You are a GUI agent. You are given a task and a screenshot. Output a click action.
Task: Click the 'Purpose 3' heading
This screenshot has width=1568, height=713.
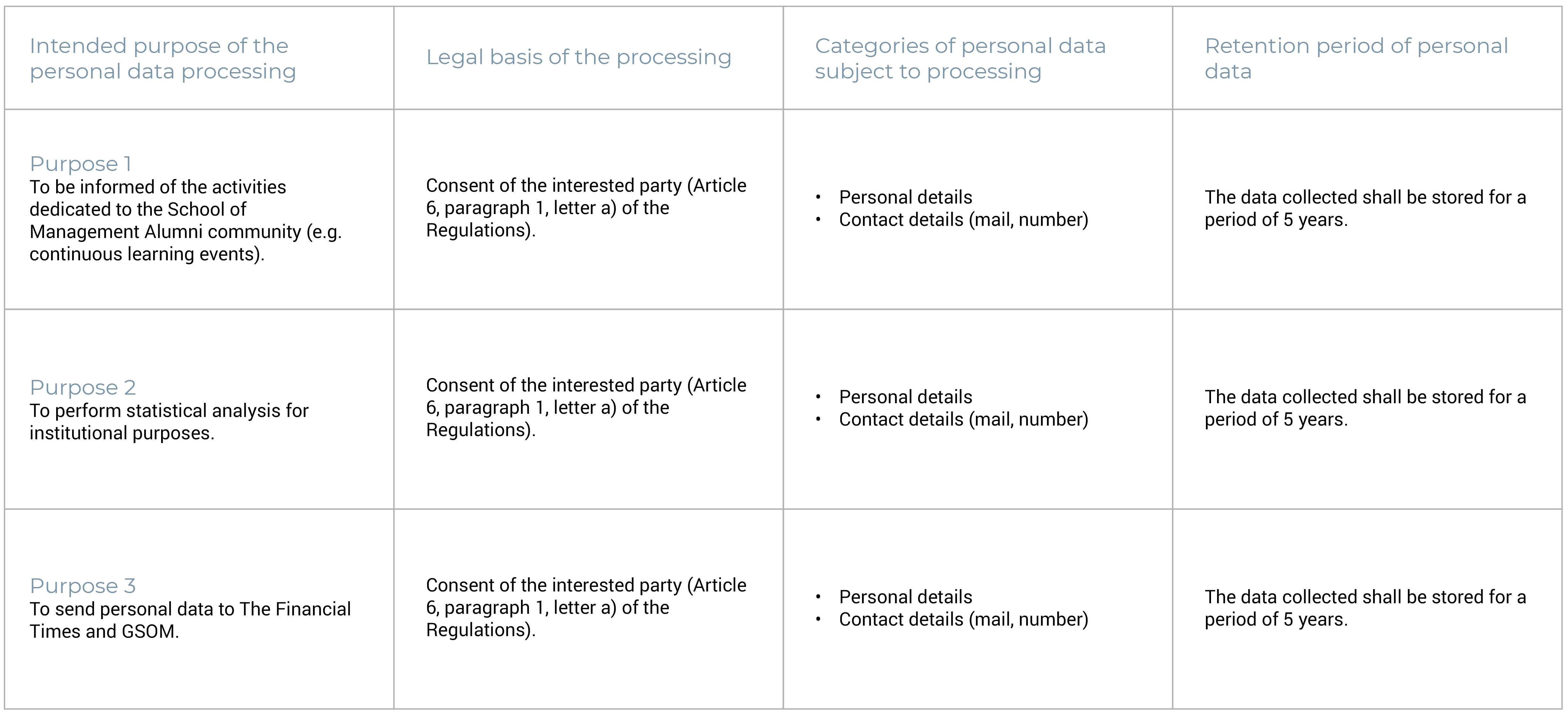point(83,586)
